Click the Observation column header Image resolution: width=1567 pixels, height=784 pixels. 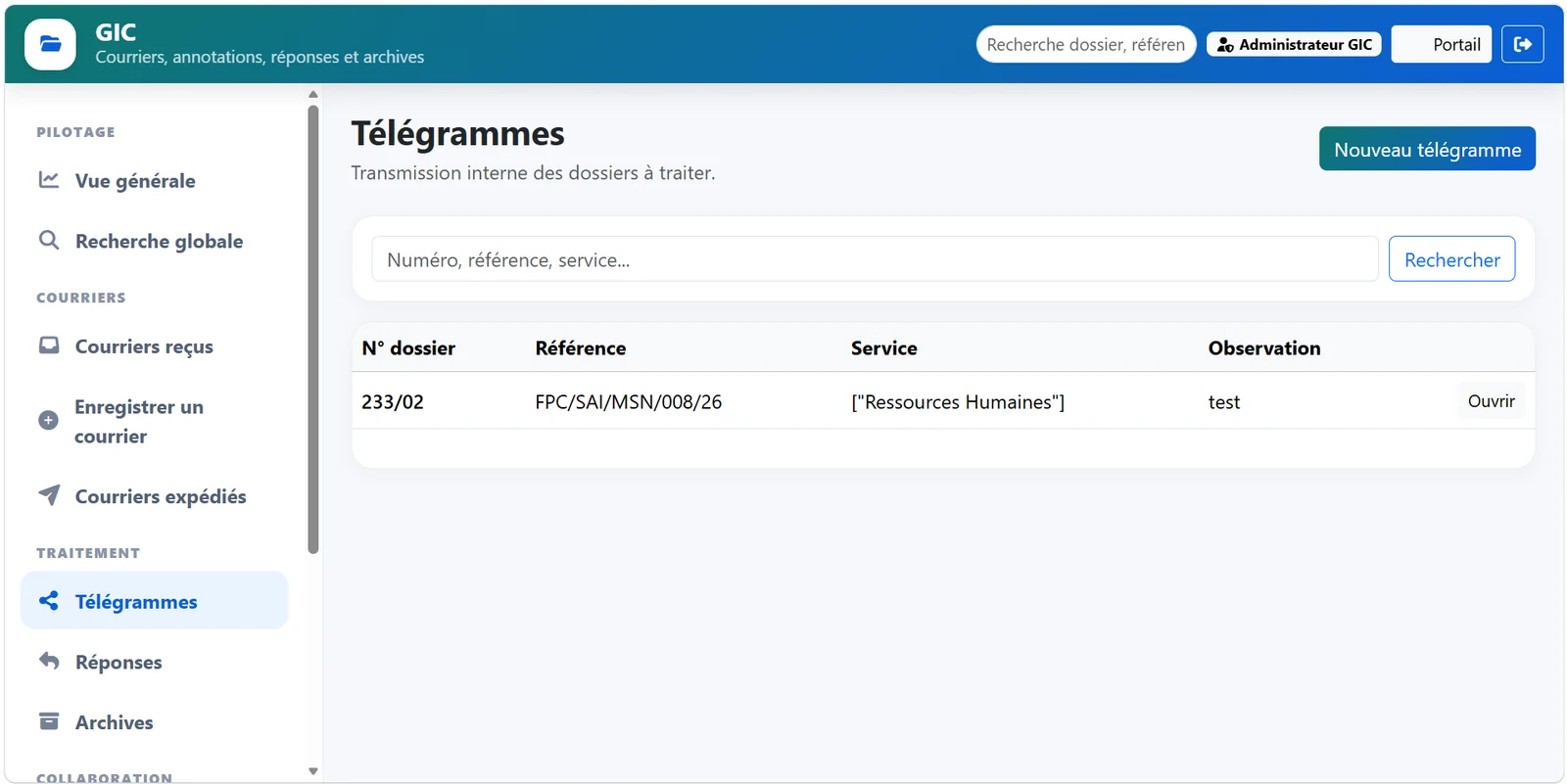point(1264,348)
